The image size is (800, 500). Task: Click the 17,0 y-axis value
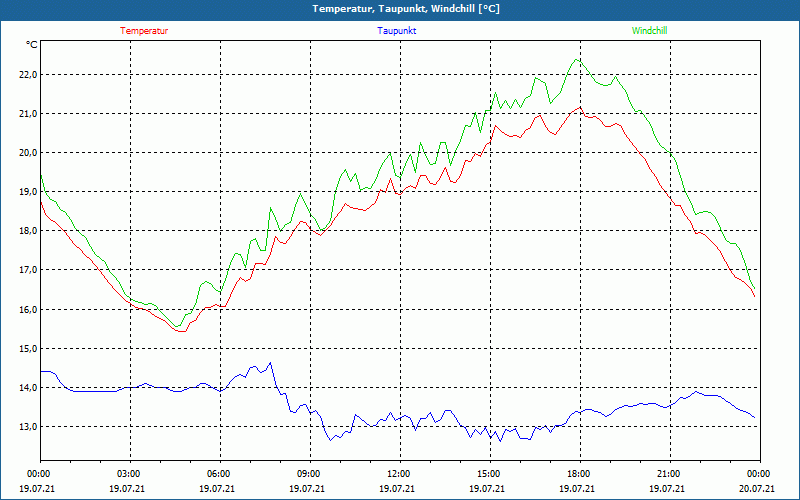(29, 269)
